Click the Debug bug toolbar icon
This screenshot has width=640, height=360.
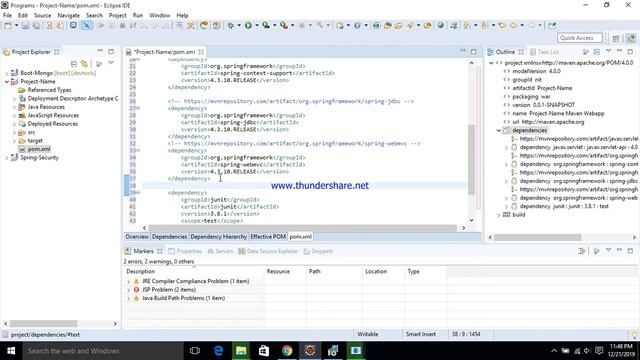click(231, 25)
